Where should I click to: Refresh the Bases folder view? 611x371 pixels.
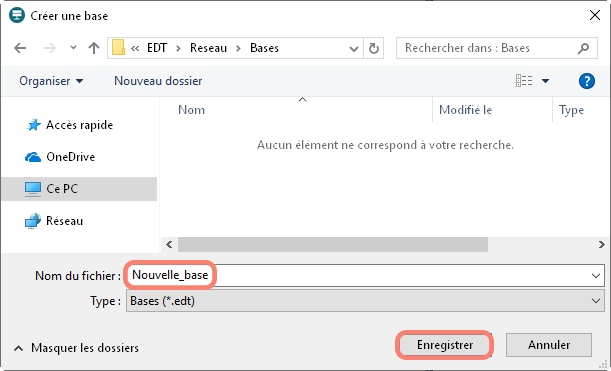(x=374, y=48)
